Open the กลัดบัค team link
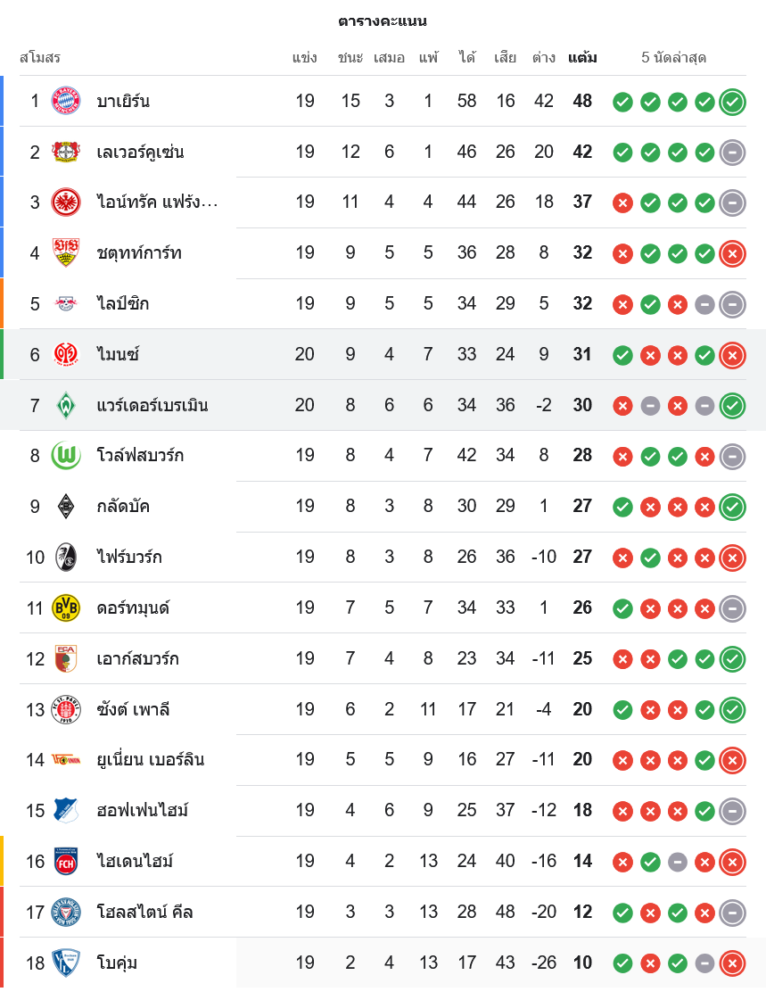 (x=123, y=506)
